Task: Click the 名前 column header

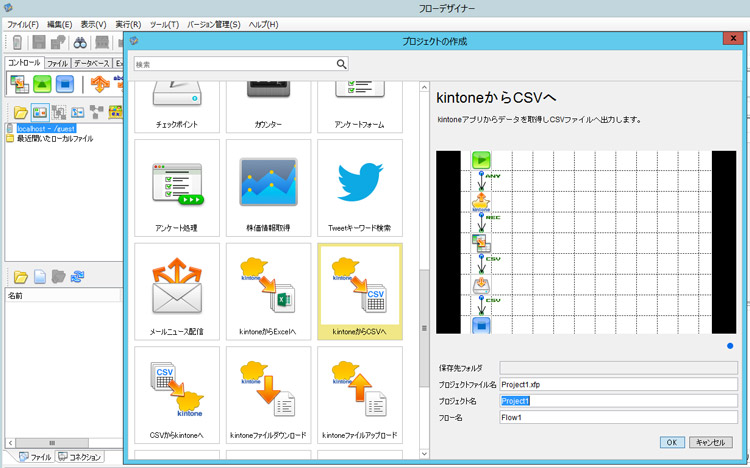Action: point(63,296)
